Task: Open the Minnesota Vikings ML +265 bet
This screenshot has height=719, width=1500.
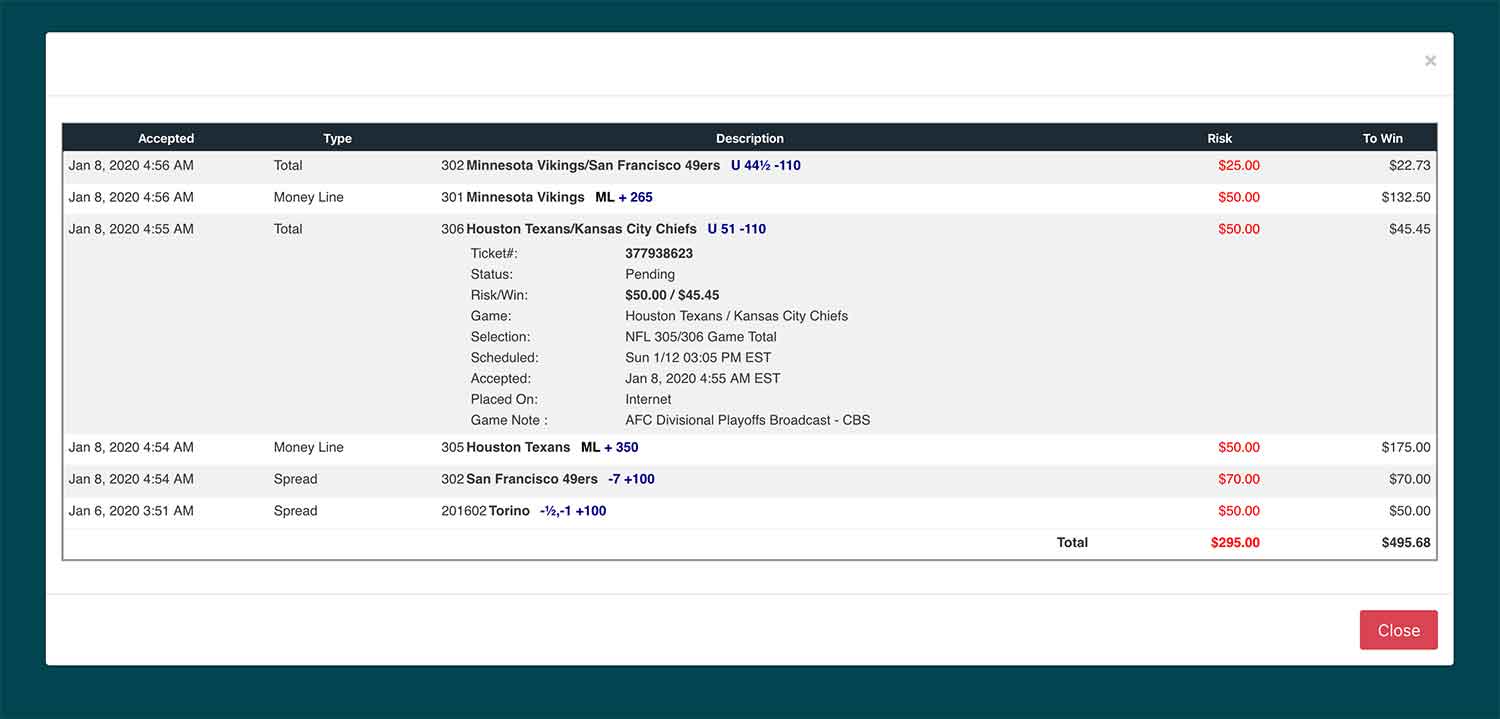Action: (750, 198)
